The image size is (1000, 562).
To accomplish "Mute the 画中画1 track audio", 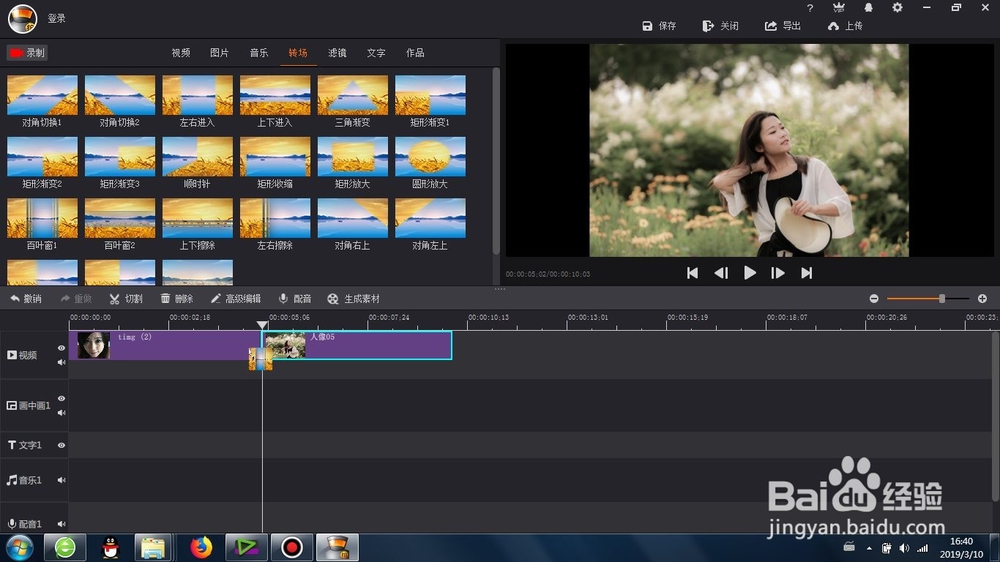I will 61,413.
